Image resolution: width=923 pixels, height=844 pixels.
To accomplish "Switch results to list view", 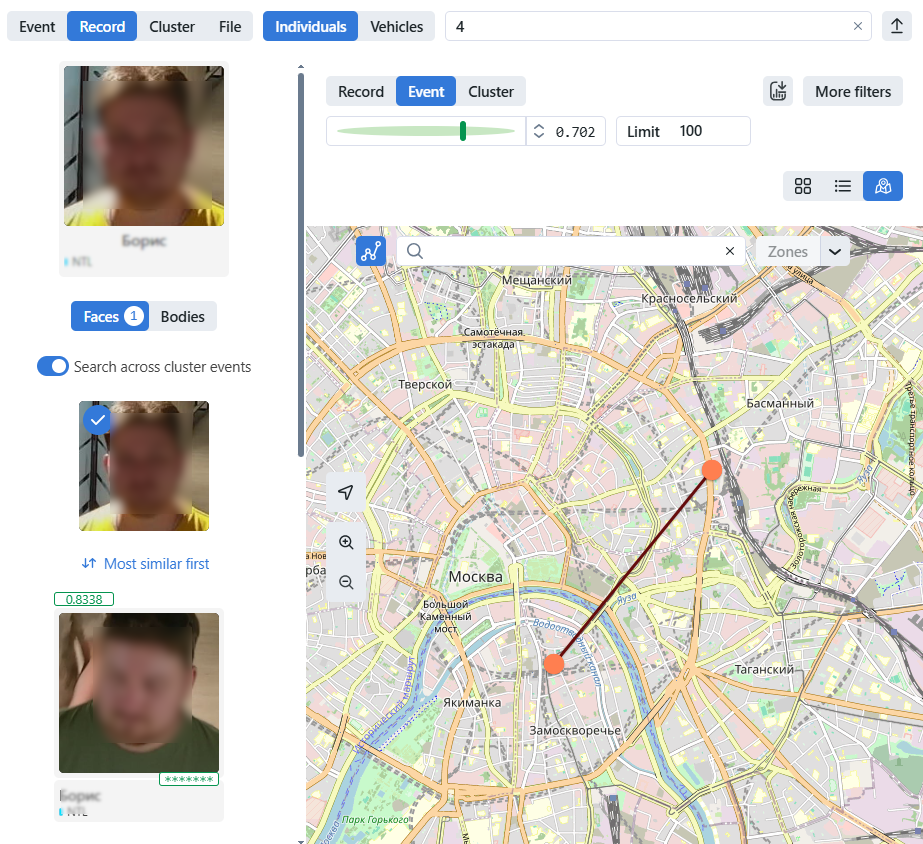I will 843,186.
